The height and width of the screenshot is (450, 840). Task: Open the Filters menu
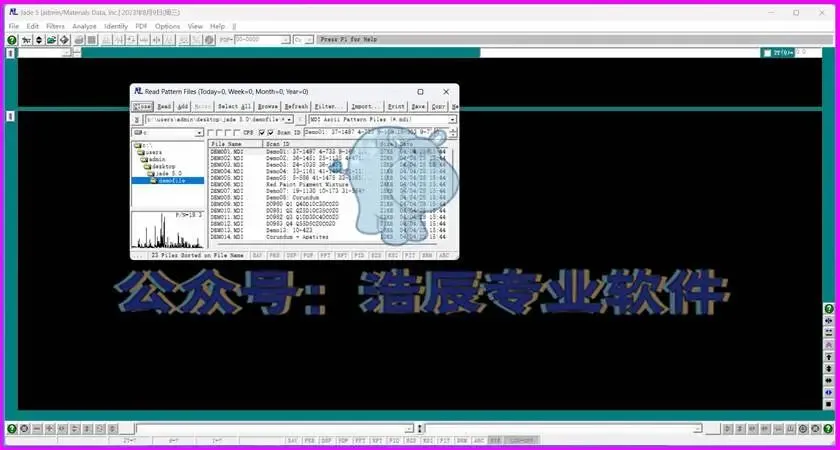[x=55, y=26]
